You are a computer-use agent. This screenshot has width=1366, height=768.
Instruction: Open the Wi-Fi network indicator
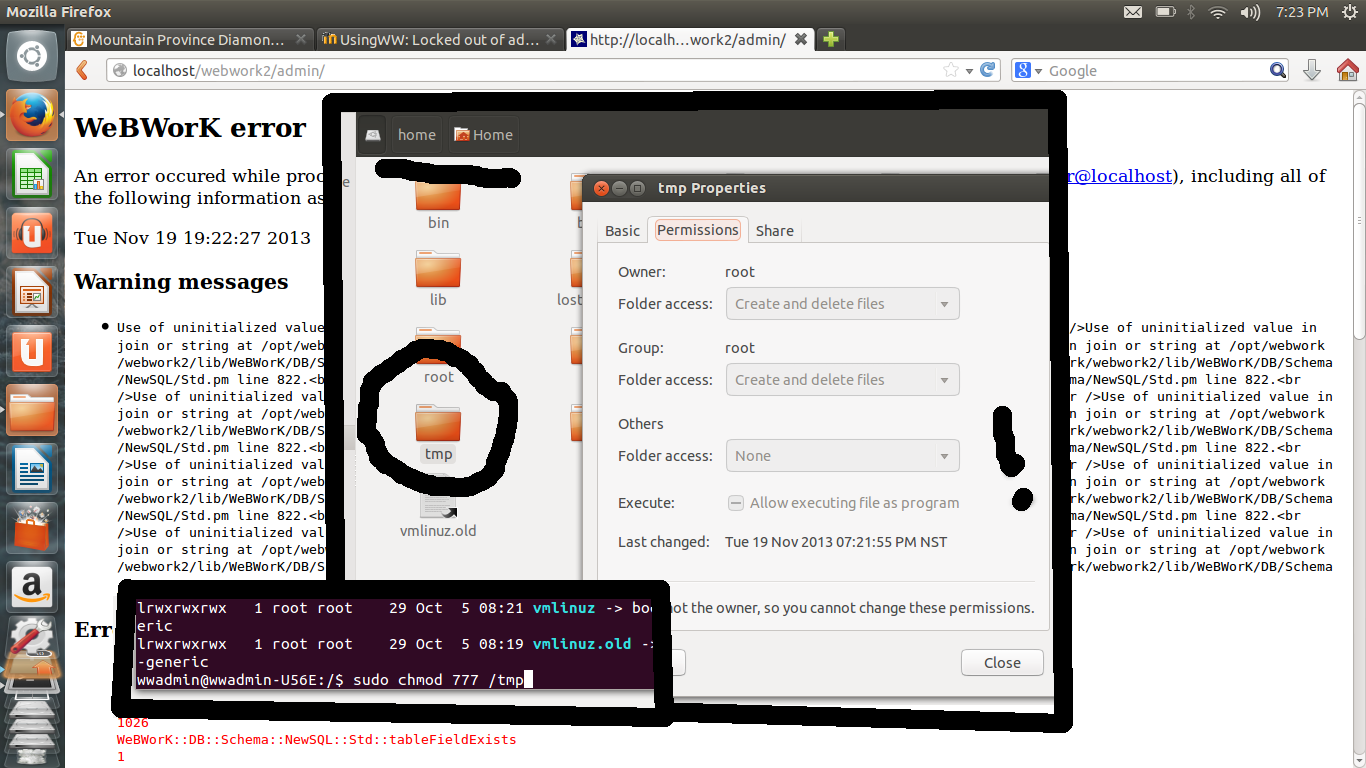[1217, 12]
